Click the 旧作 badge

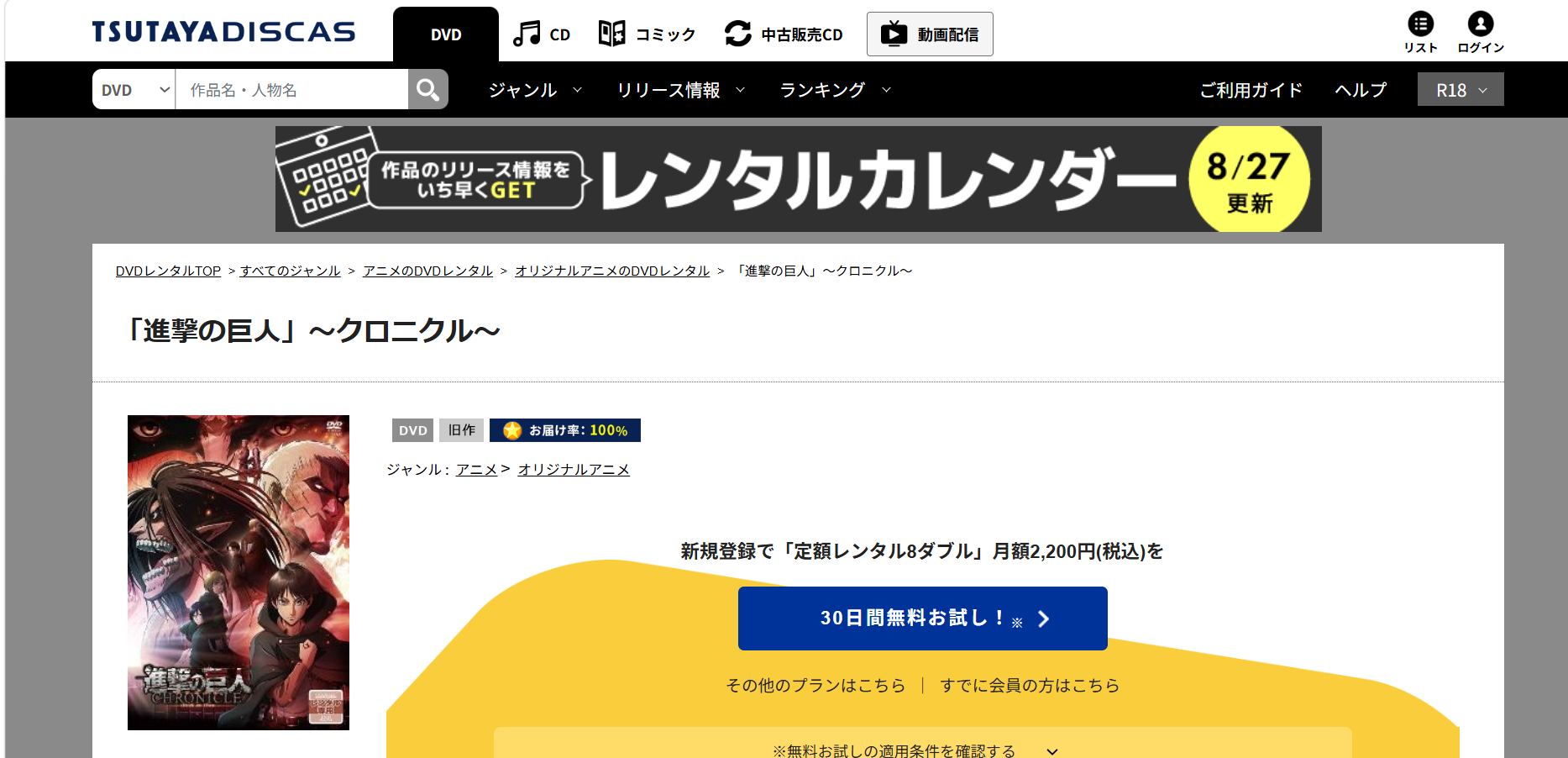[x=461, y=430]
